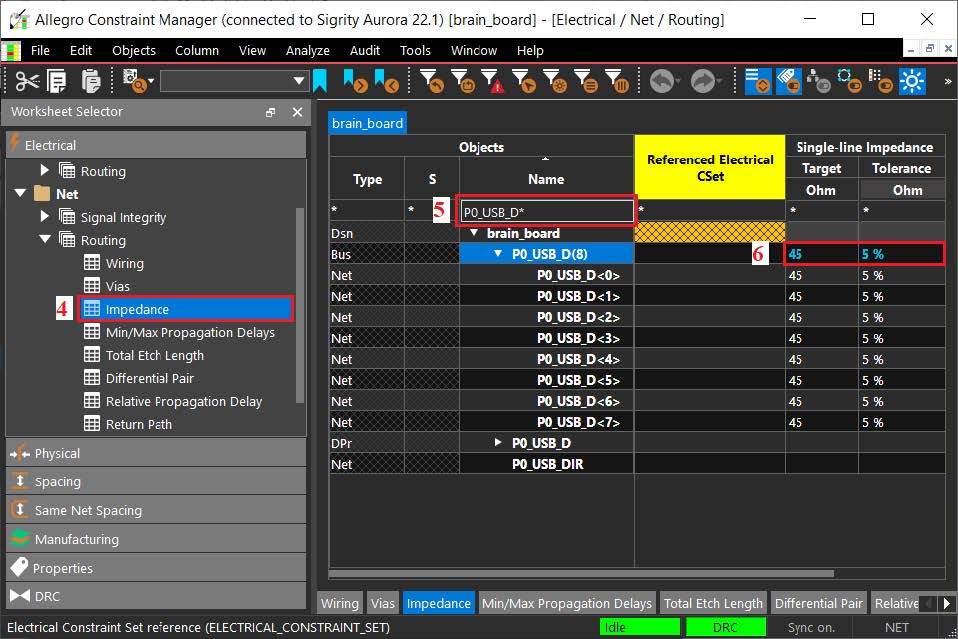Open the Objects menu
This screenshot has height=639, width=958.
(x=134, y=51)
